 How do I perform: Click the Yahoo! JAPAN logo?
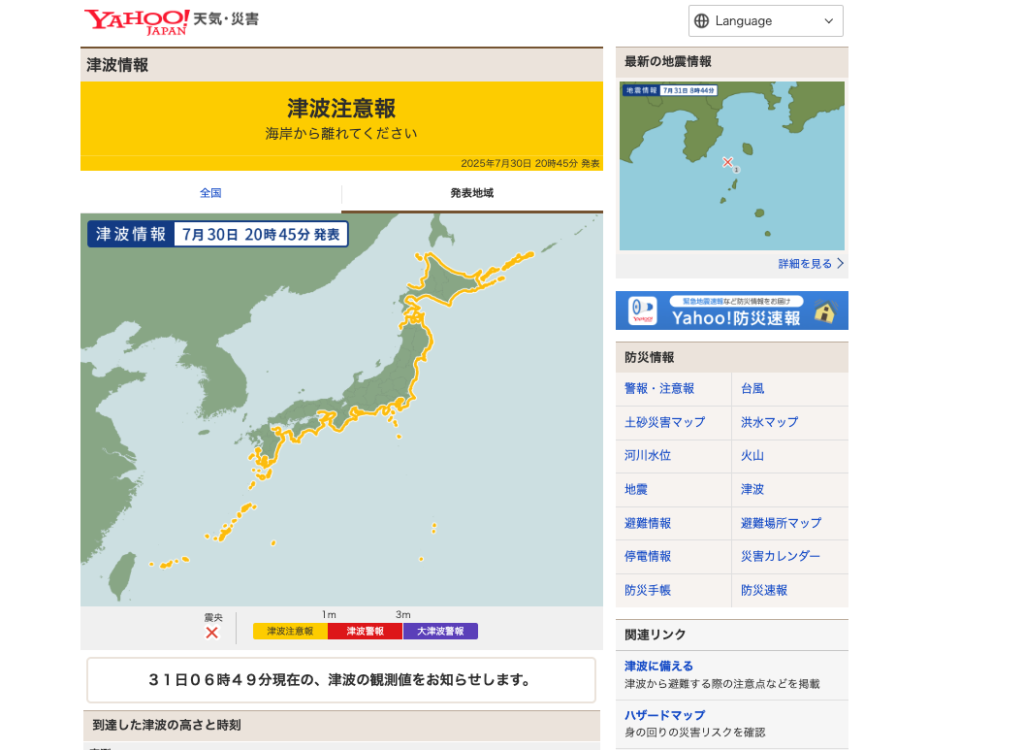pos(136,21)
